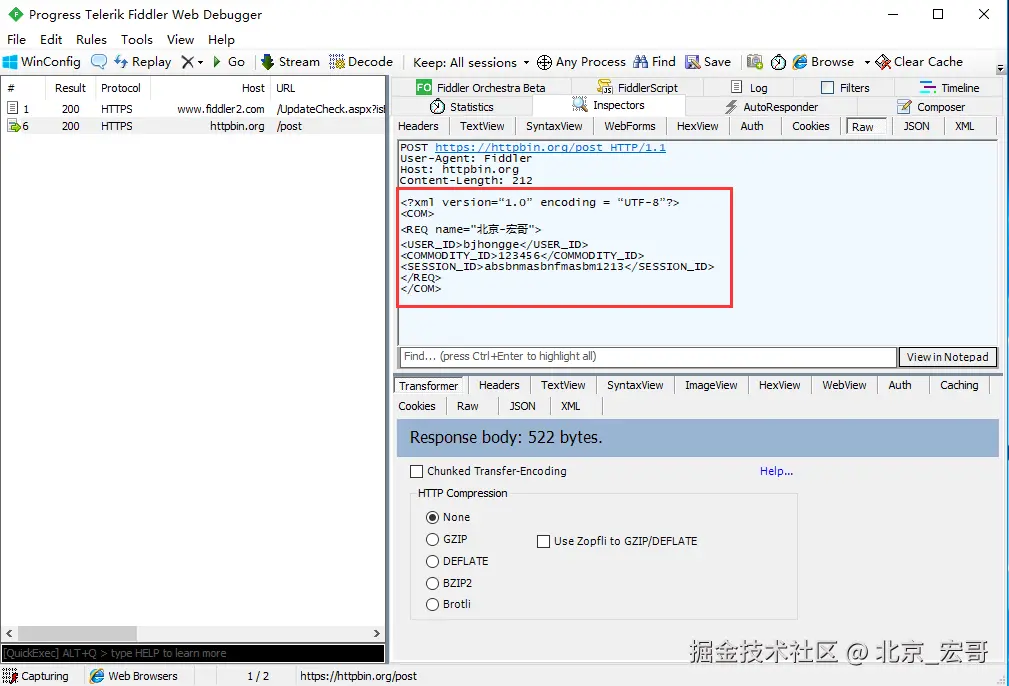Image resolution: width=1009 pixels, height=686 pixels.
Task: Click the FiddlerScript JS icon
Action: click(605, 87)
